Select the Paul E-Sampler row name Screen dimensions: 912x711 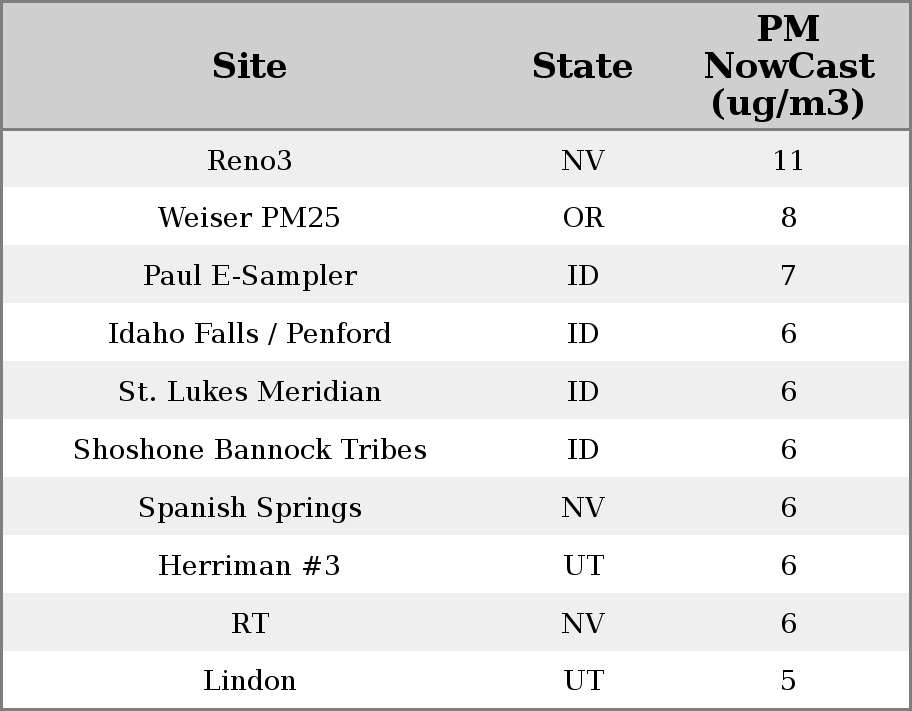pyautogui.click(x=249, y=276)
